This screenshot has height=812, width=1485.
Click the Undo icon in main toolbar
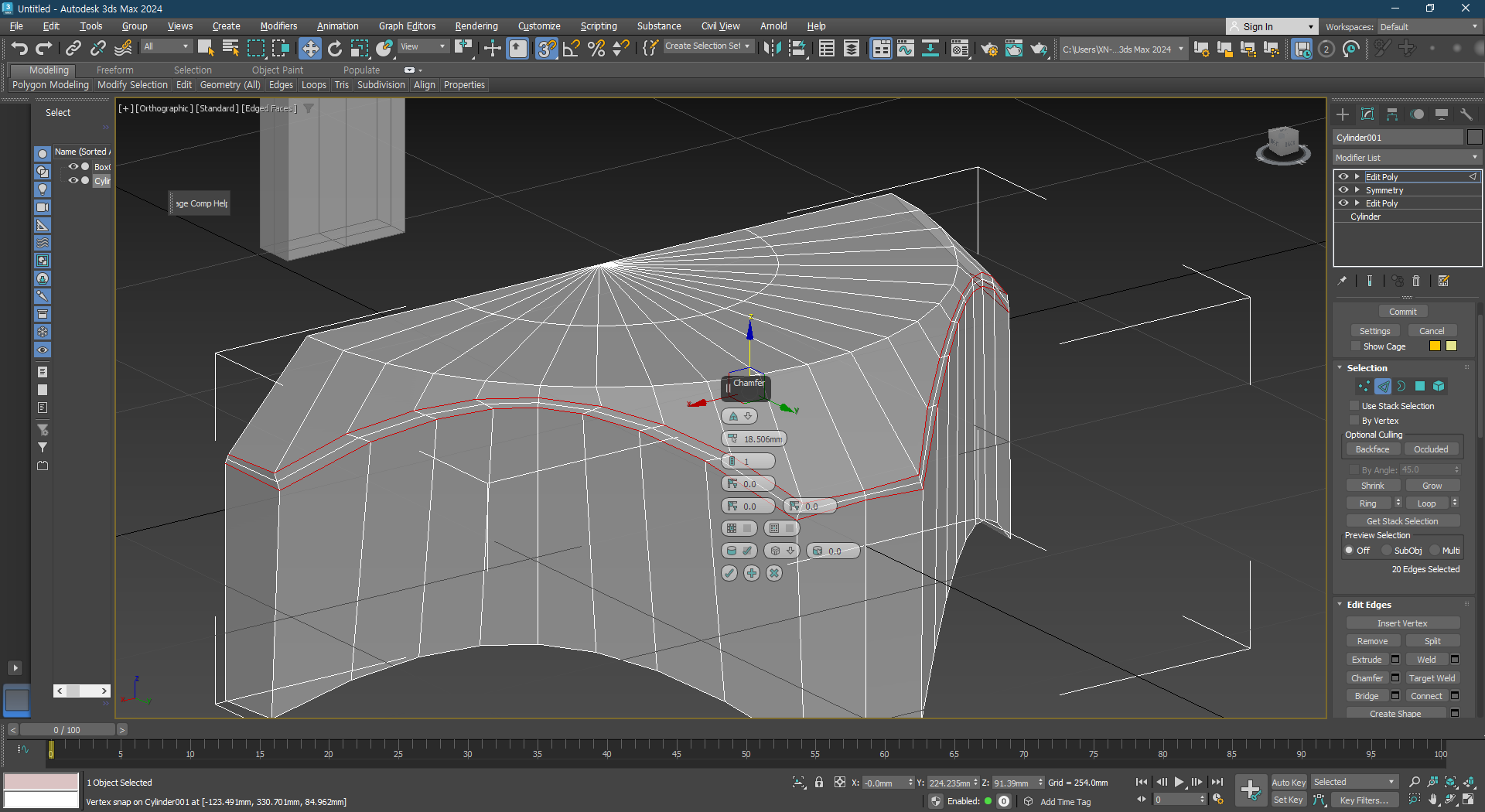[x=19, y=49]
